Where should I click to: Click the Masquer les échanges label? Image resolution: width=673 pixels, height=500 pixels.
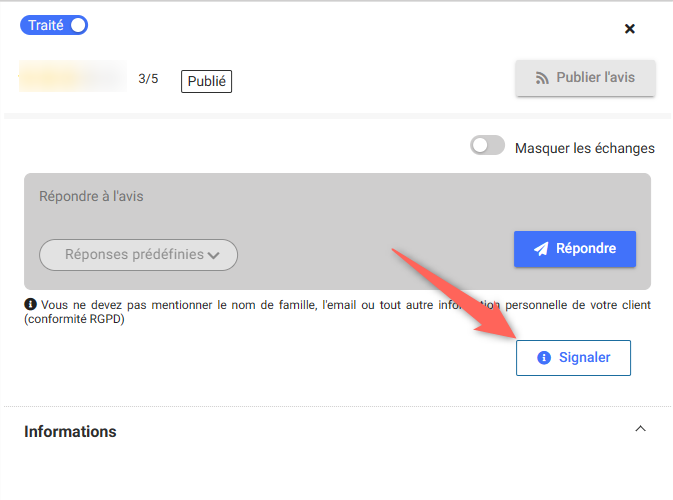point(584,148)
